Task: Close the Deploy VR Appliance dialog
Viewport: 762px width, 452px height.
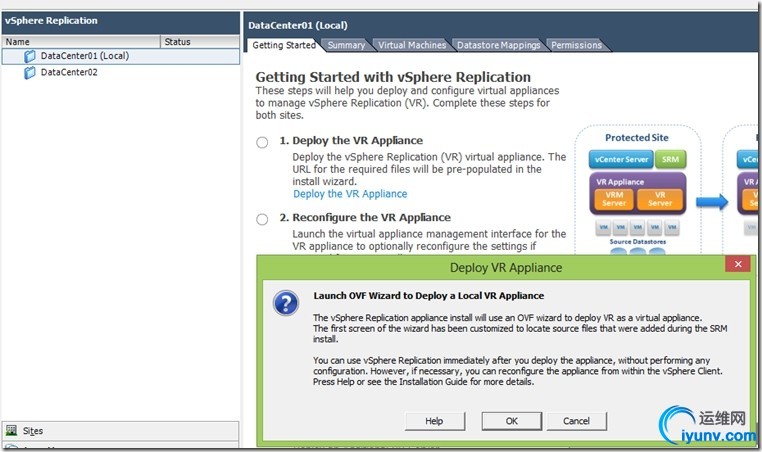Action: pyautogui.click(x=738, y=264)
